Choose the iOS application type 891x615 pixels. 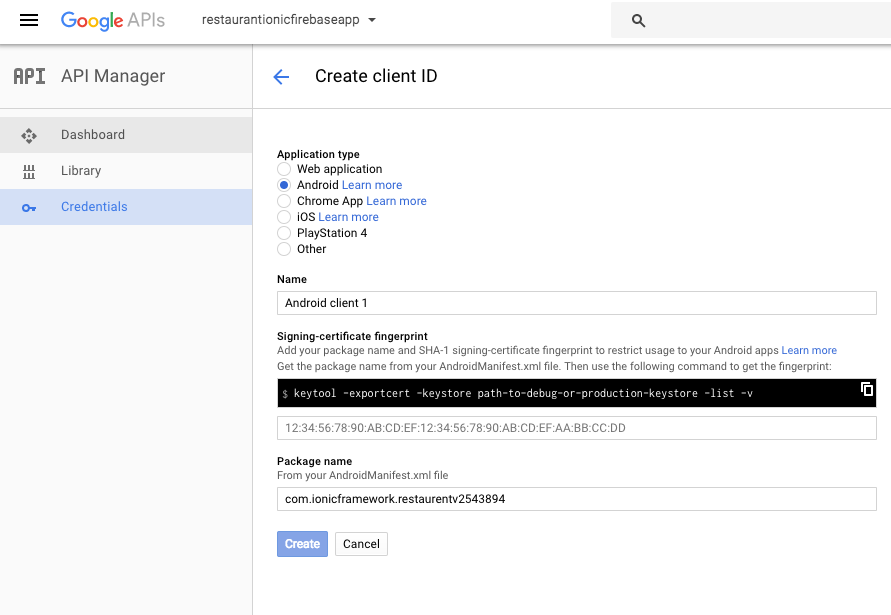284,217
